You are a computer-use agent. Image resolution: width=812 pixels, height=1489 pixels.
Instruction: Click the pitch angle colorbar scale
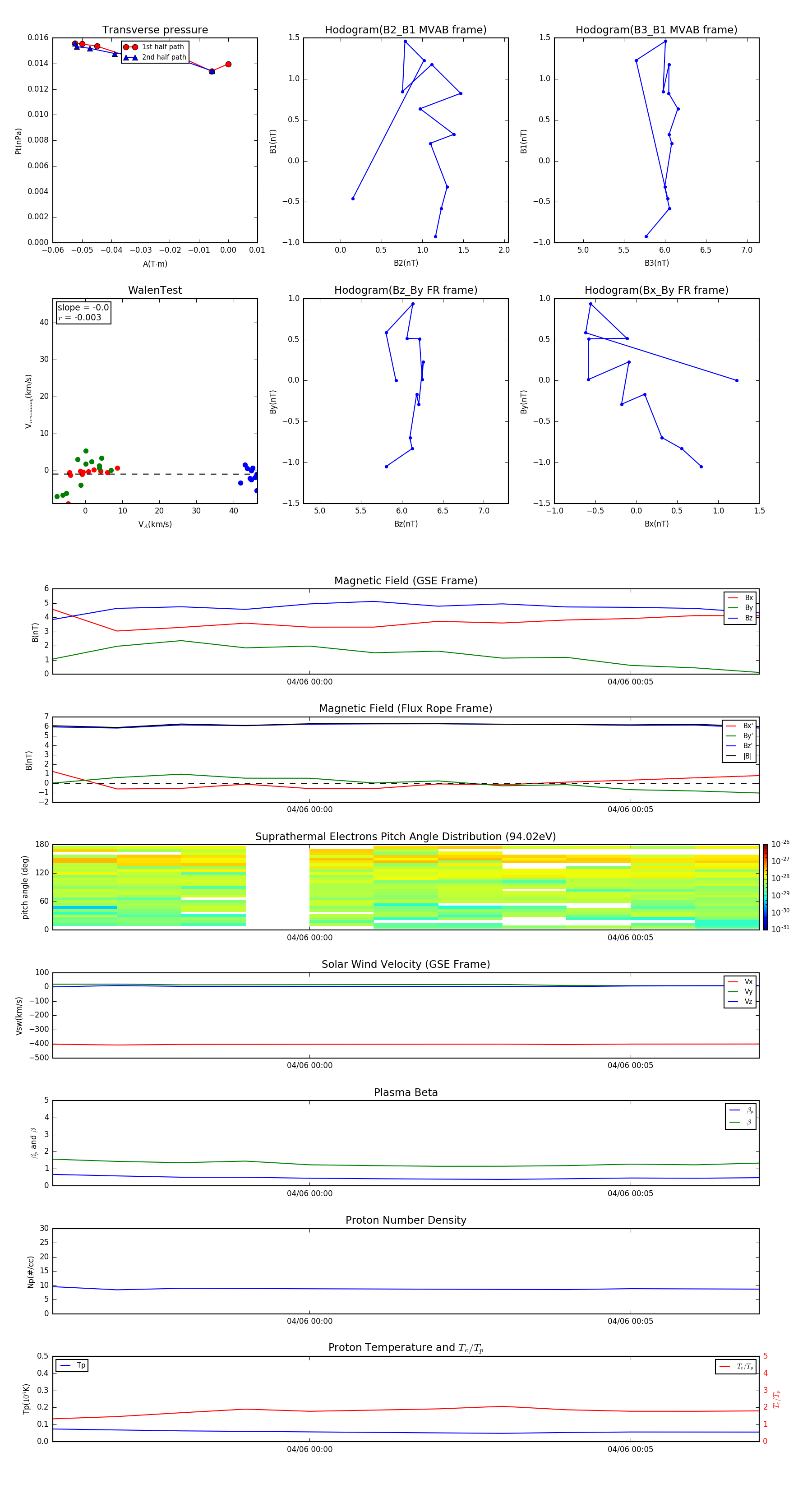point(765,887)
